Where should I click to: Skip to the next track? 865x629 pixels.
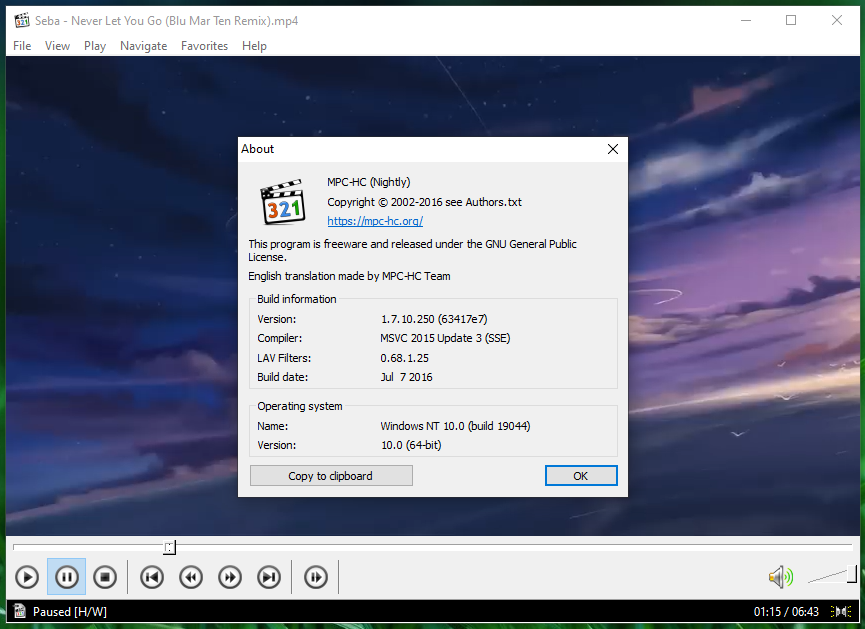click(269, 577)
